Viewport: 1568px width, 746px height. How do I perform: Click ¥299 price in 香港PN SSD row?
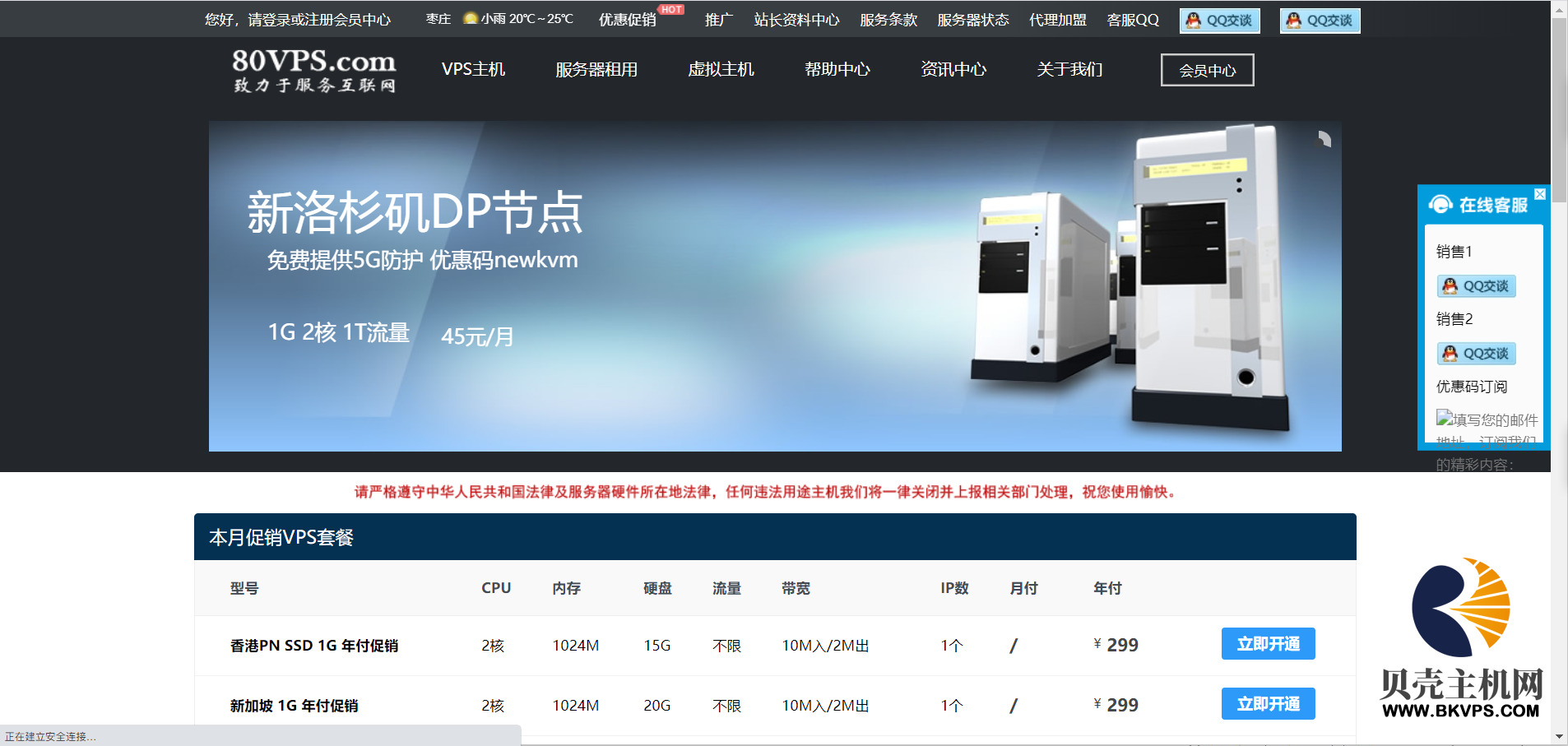tap(1116, 645)
